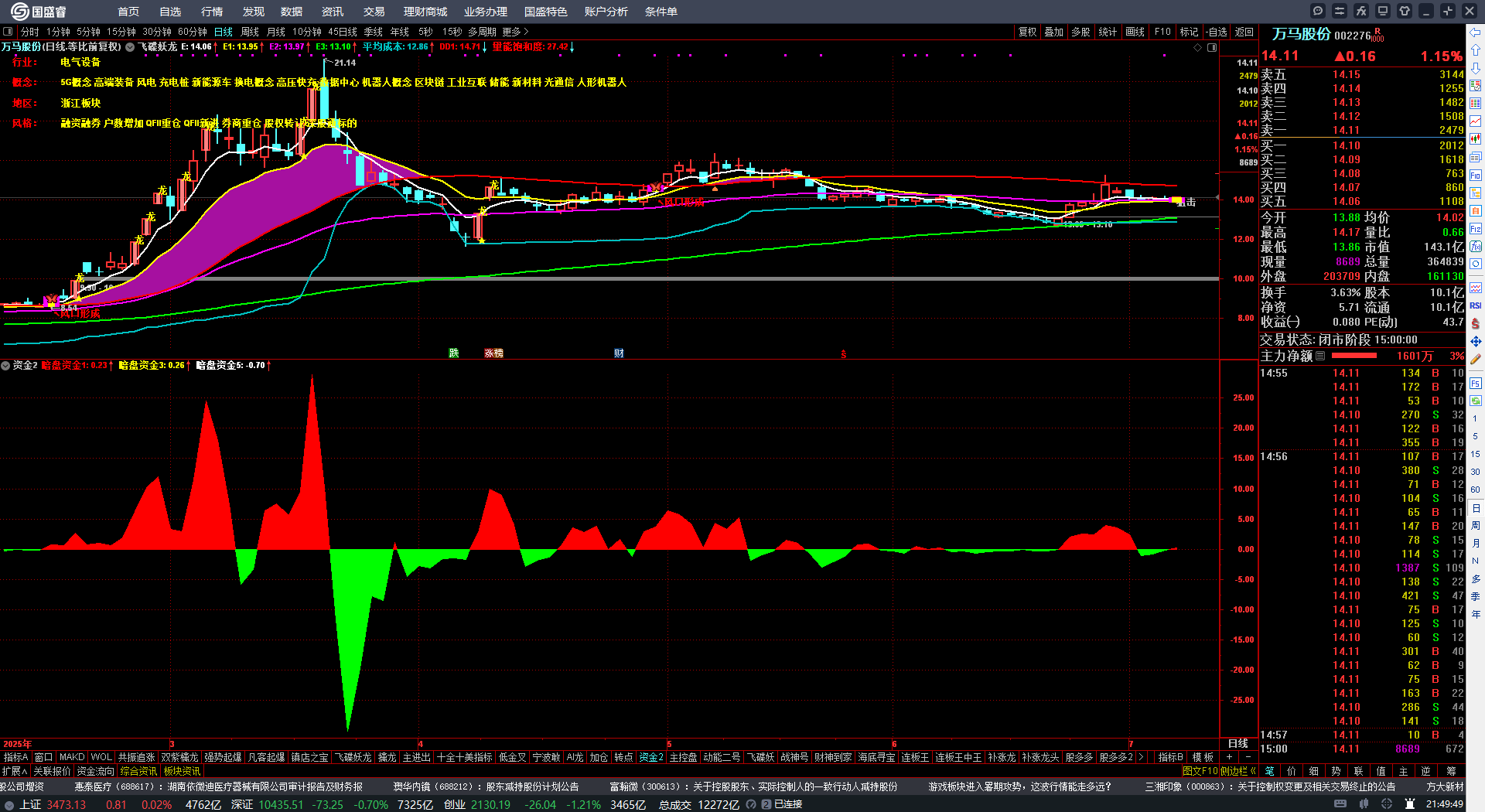This screenshot has height=812, width=1485.
Task: Click the 周 period icon in right sidebar
Action: 1476,526
